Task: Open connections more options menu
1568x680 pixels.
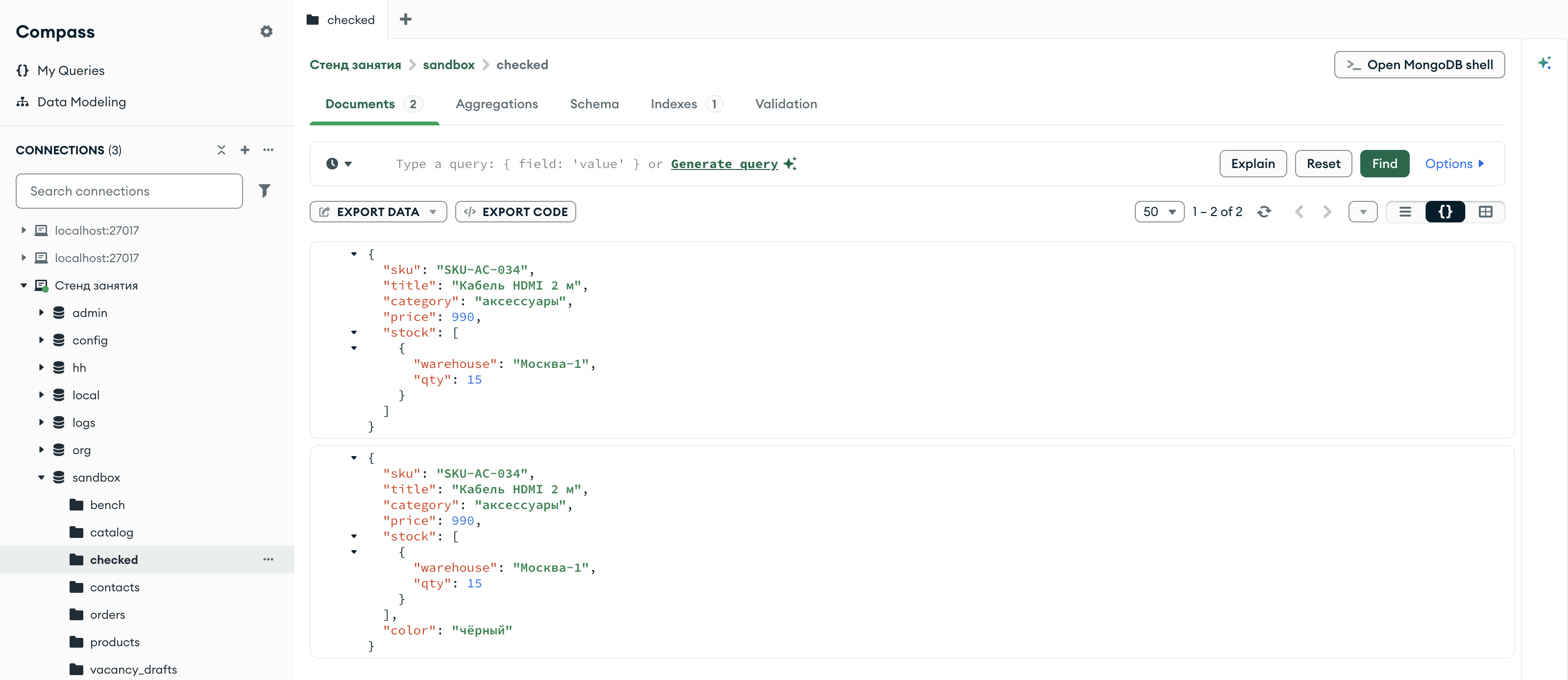Action: [x=269, y=150]
